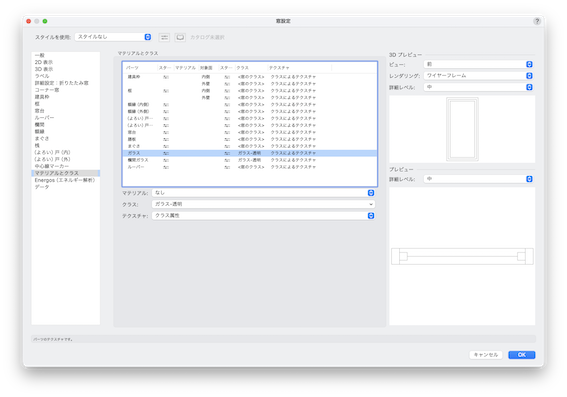The image size is (567, 397).
Task: Click ガラス-透明 class cell in 欄間ガラス row
Action: 249,160
